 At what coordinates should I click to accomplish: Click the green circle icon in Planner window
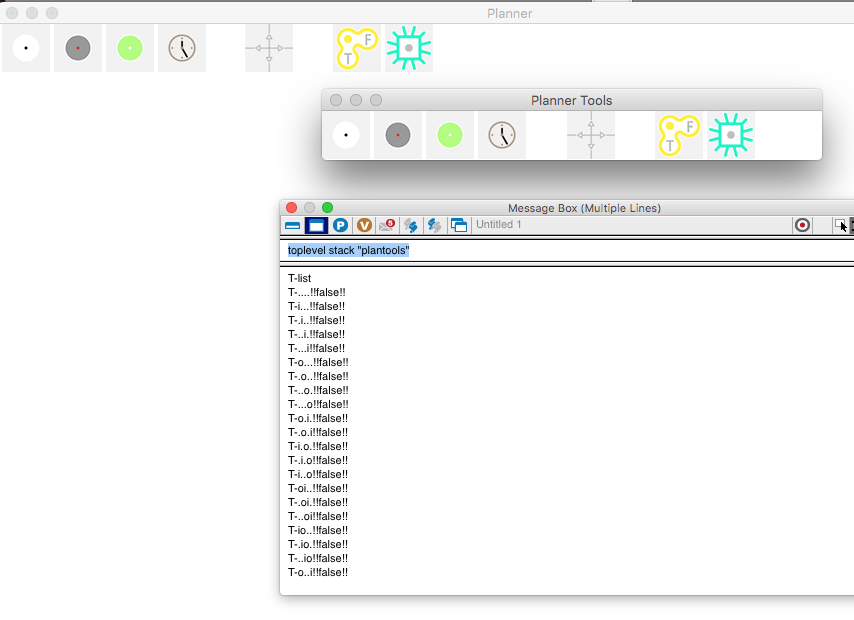[x=130, y=48]
